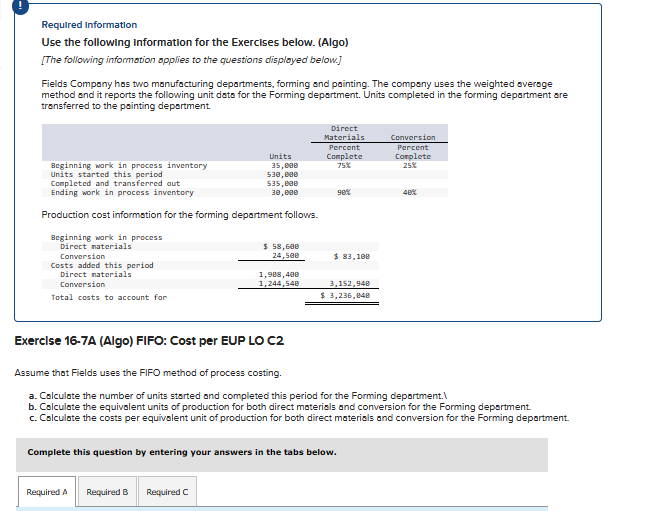
Task: Click the Fields Company description paragraph
Action: (304, 95)
